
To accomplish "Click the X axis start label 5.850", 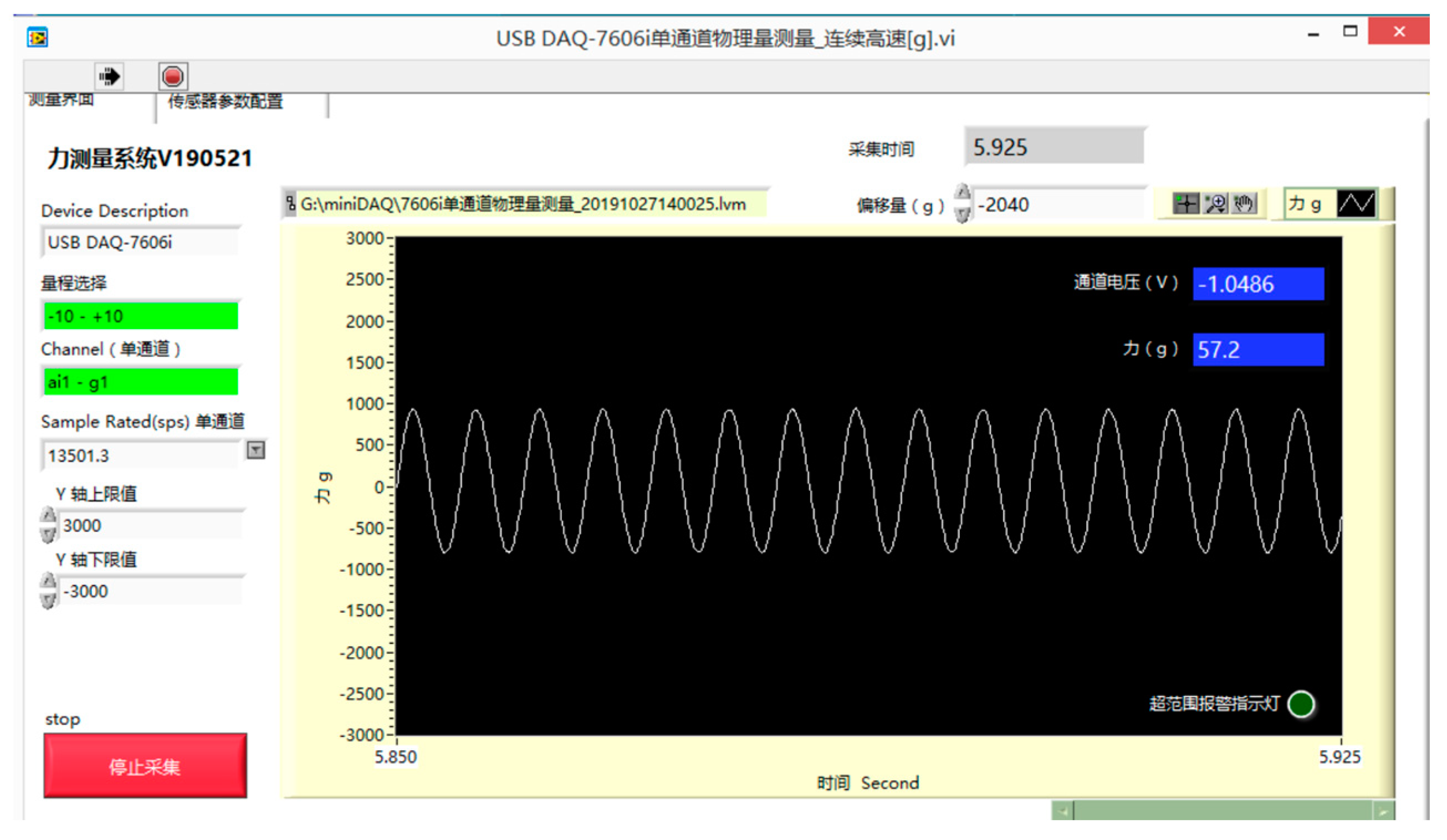I will pos(396,757).
